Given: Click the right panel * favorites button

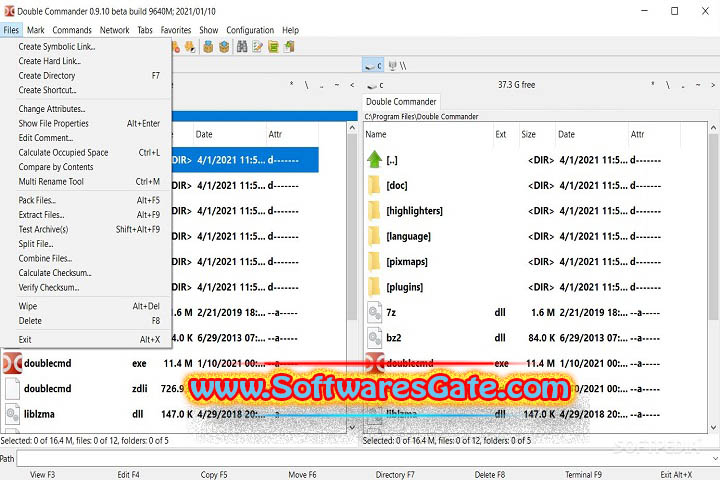Looking at the screenshot, I should (x=652, y=85).
